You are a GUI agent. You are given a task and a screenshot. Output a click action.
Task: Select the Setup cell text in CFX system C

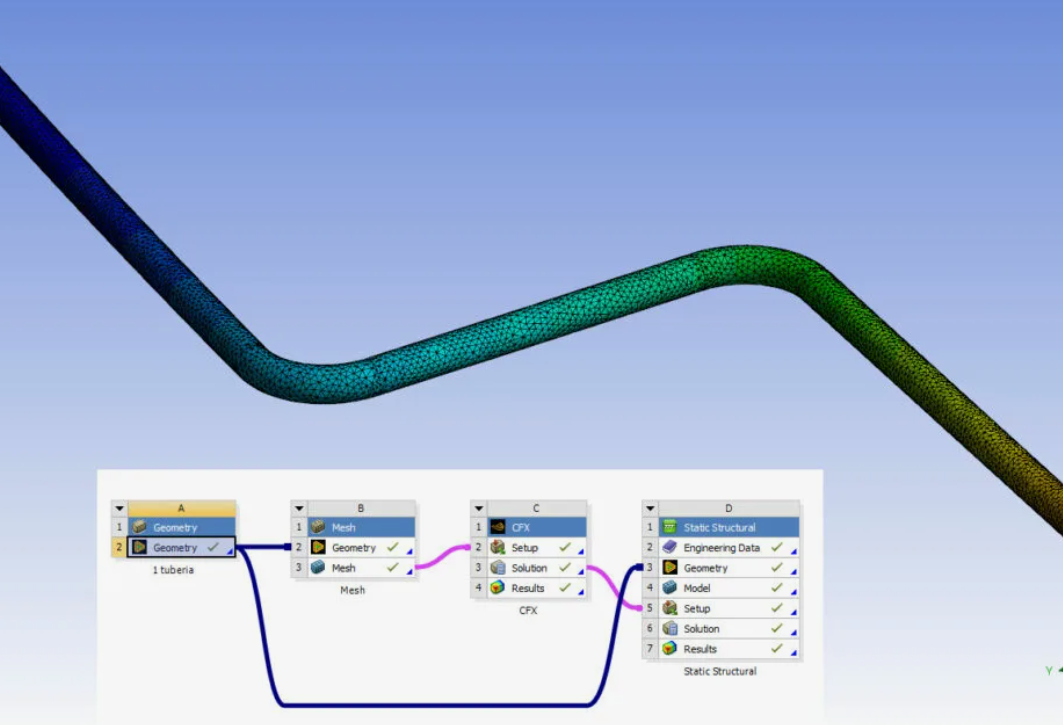pyautogui.click(x=525, y=547)
